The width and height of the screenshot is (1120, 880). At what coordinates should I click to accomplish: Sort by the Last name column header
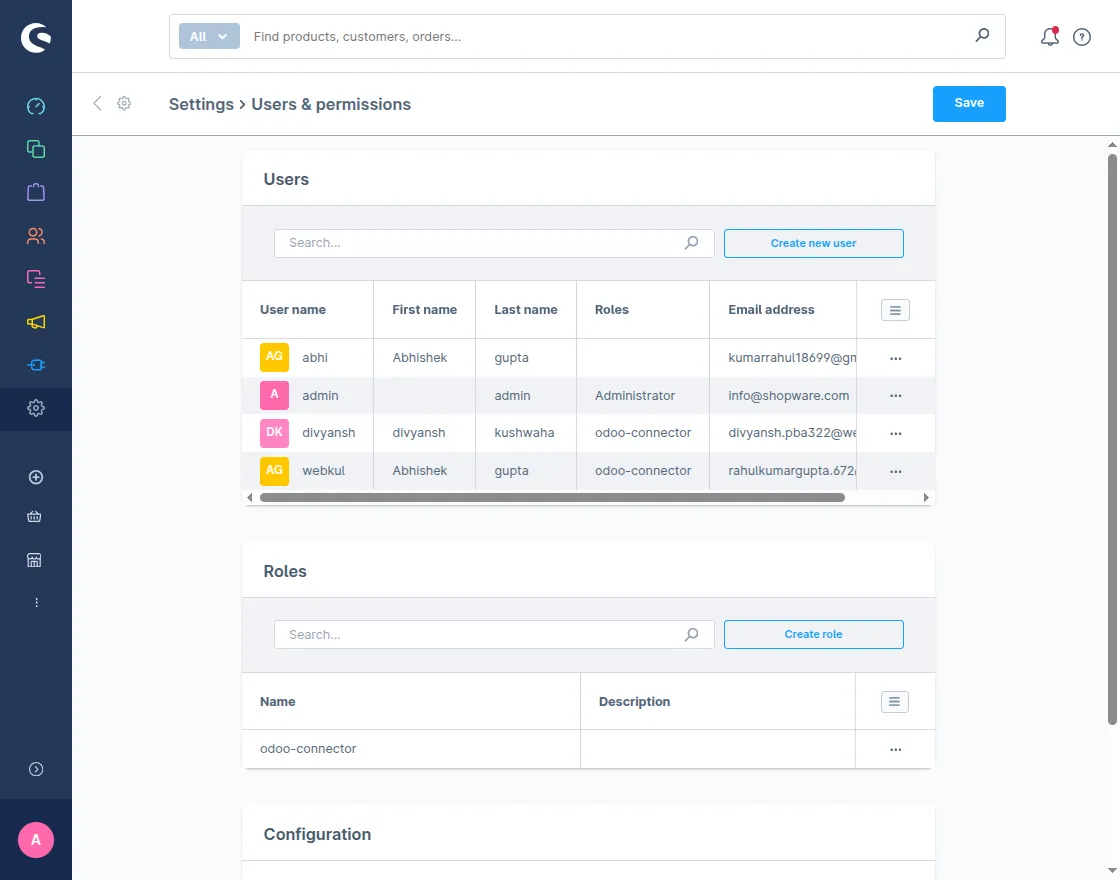click(x=526, y=310)
